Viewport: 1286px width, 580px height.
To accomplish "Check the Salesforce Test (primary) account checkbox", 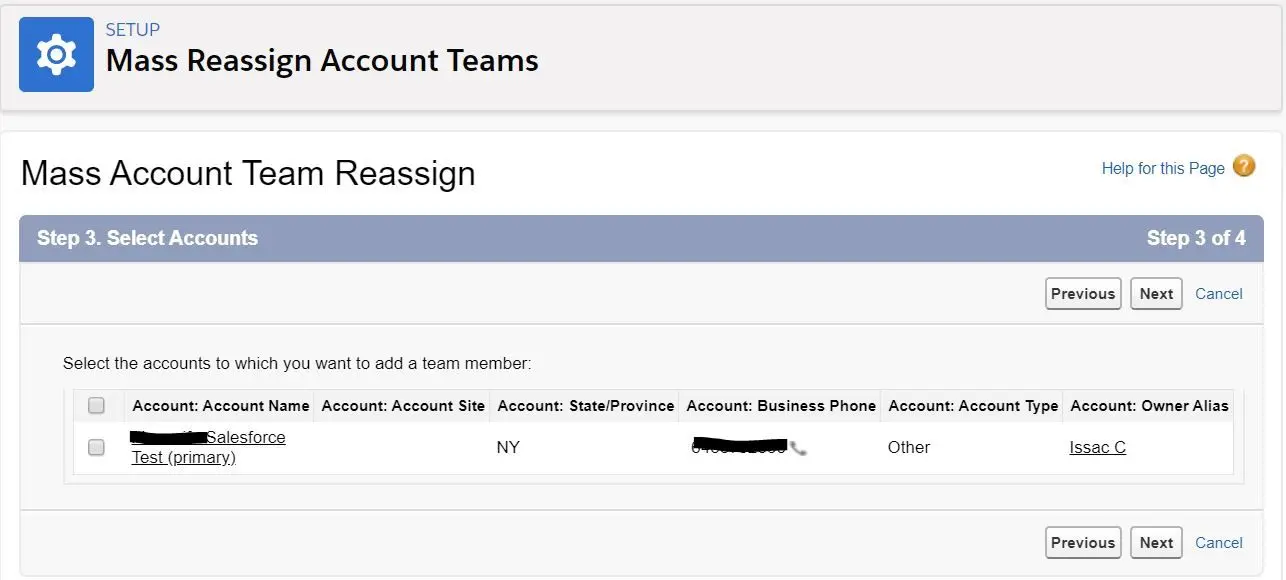I will 96,447.
